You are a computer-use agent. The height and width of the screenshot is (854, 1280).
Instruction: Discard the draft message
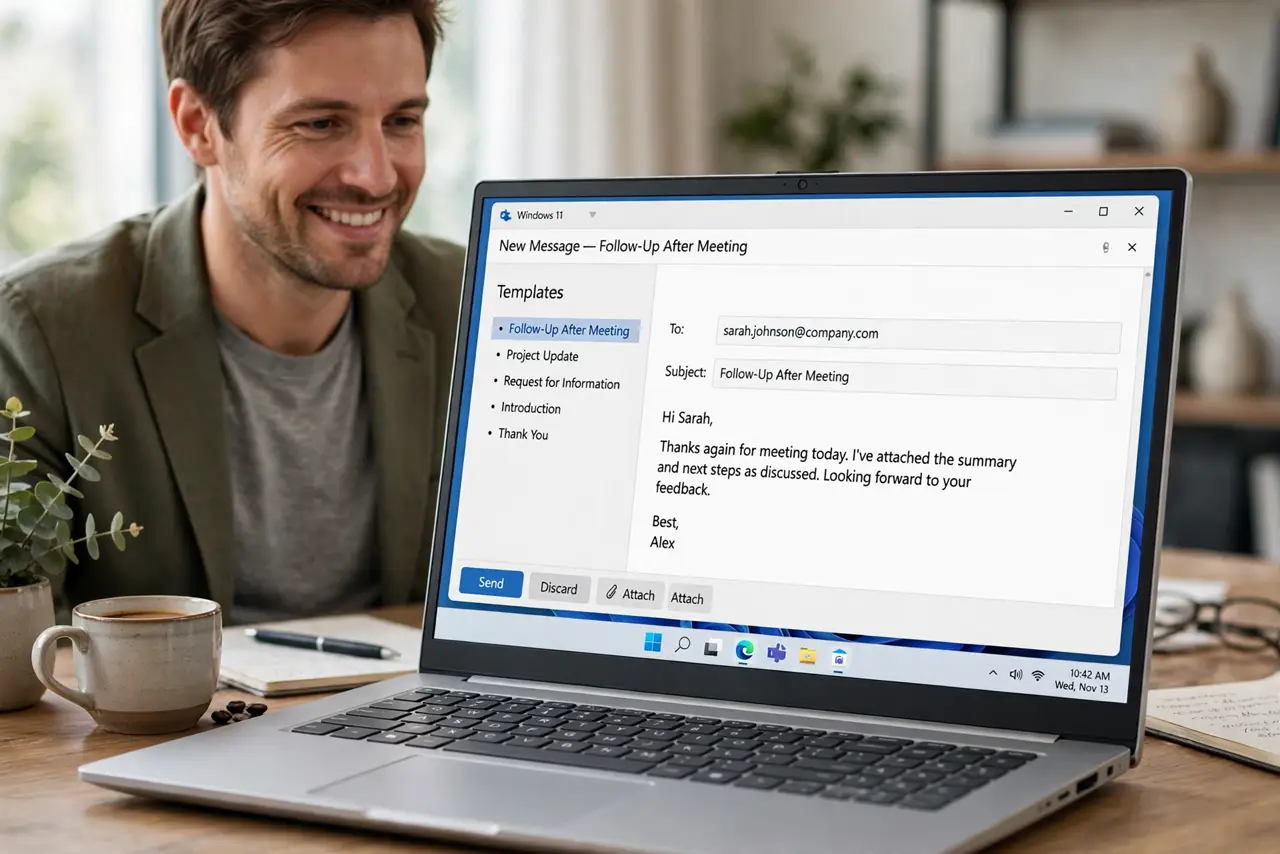coord(559,588)
